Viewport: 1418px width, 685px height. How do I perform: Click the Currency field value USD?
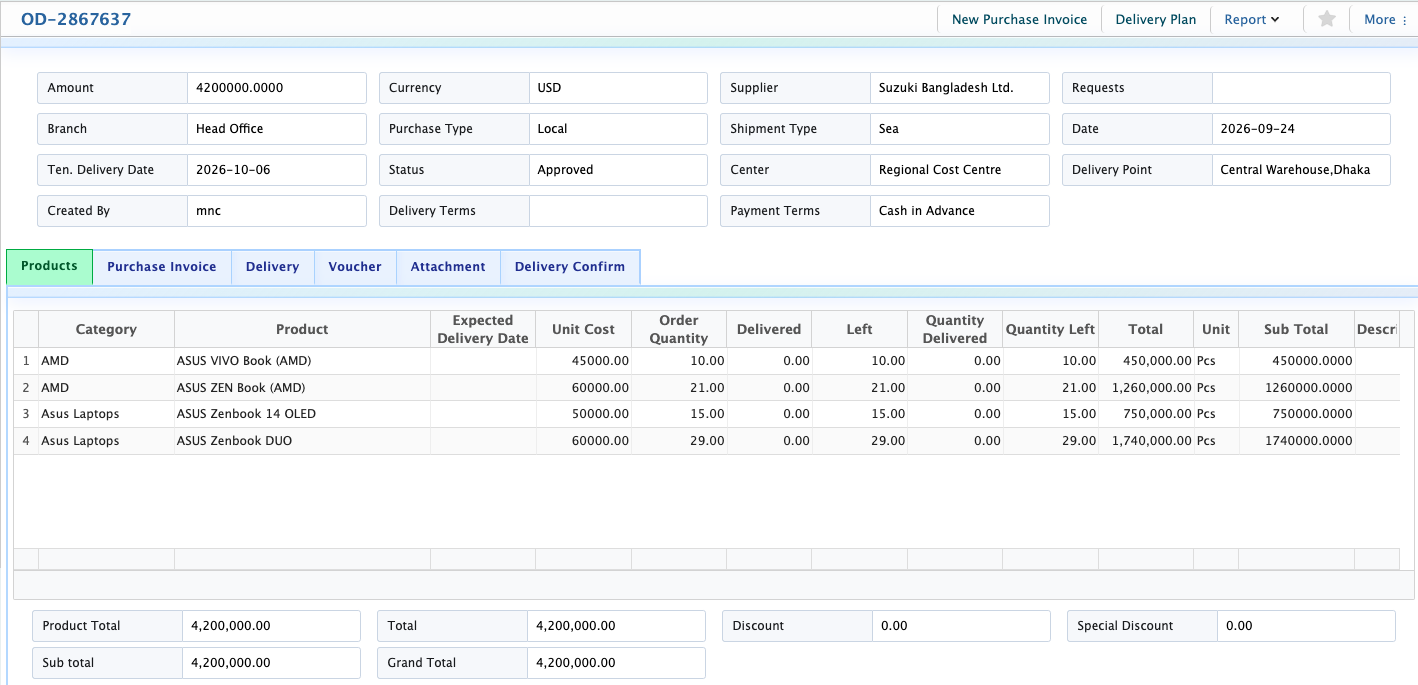pos(618,88)
